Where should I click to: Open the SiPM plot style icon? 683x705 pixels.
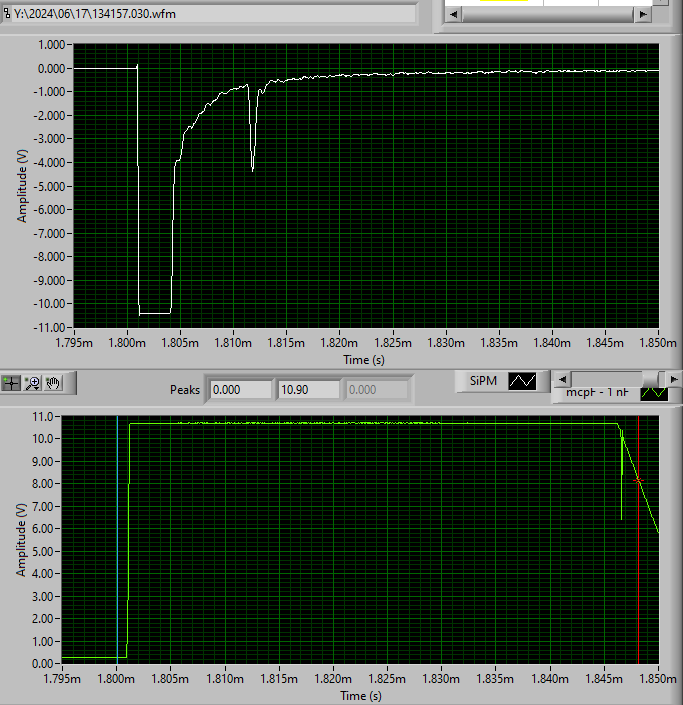tap(522, 381)
